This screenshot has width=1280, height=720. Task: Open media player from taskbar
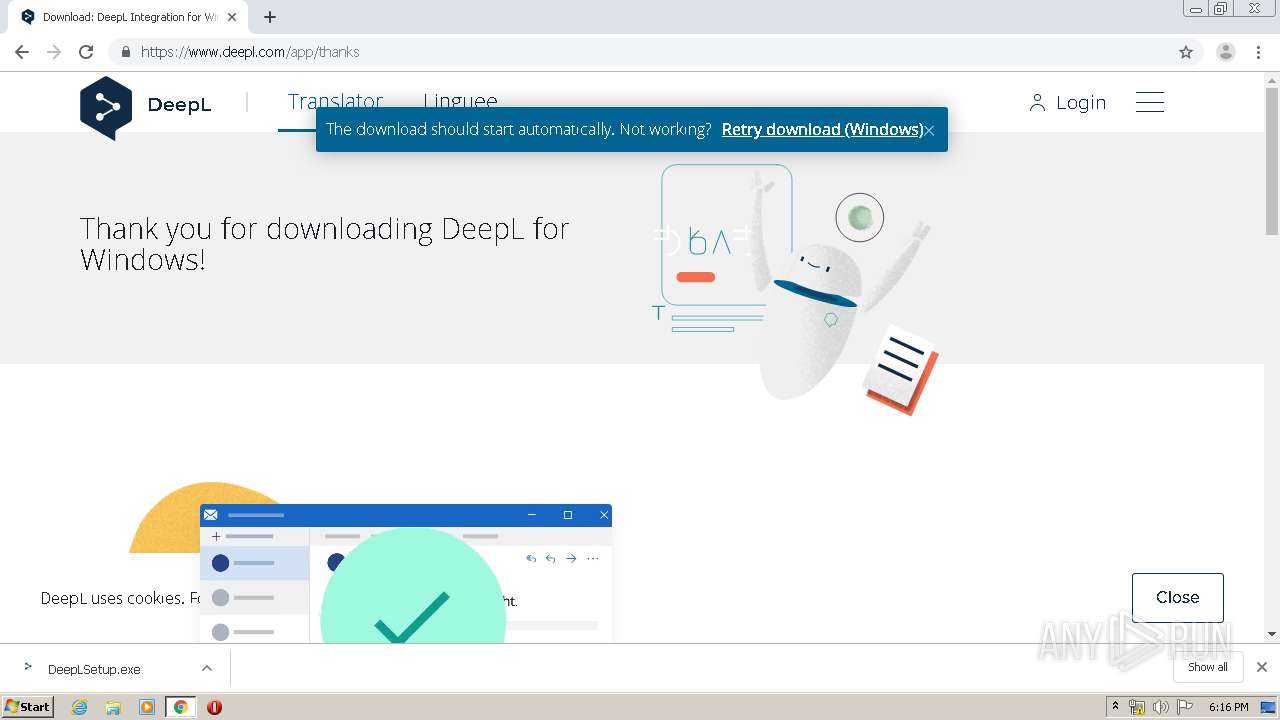[x=147, y=707]
